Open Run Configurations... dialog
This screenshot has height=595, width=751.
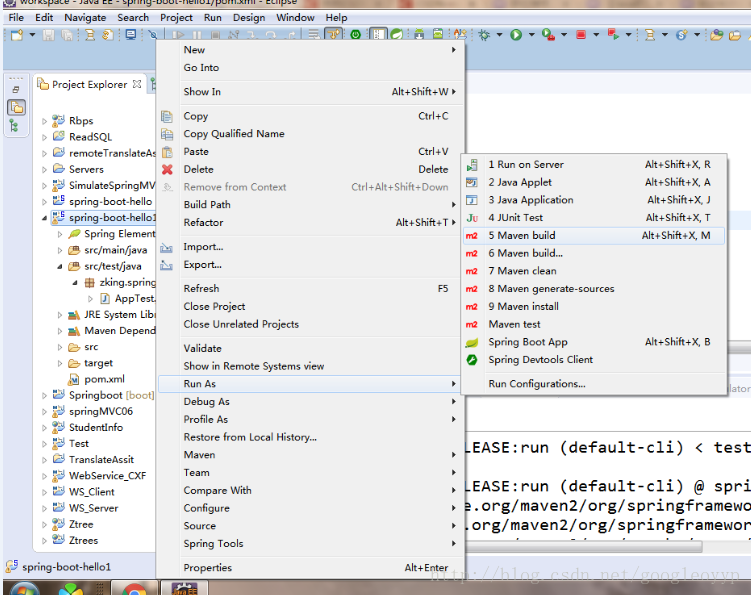[x=594, y=384]
